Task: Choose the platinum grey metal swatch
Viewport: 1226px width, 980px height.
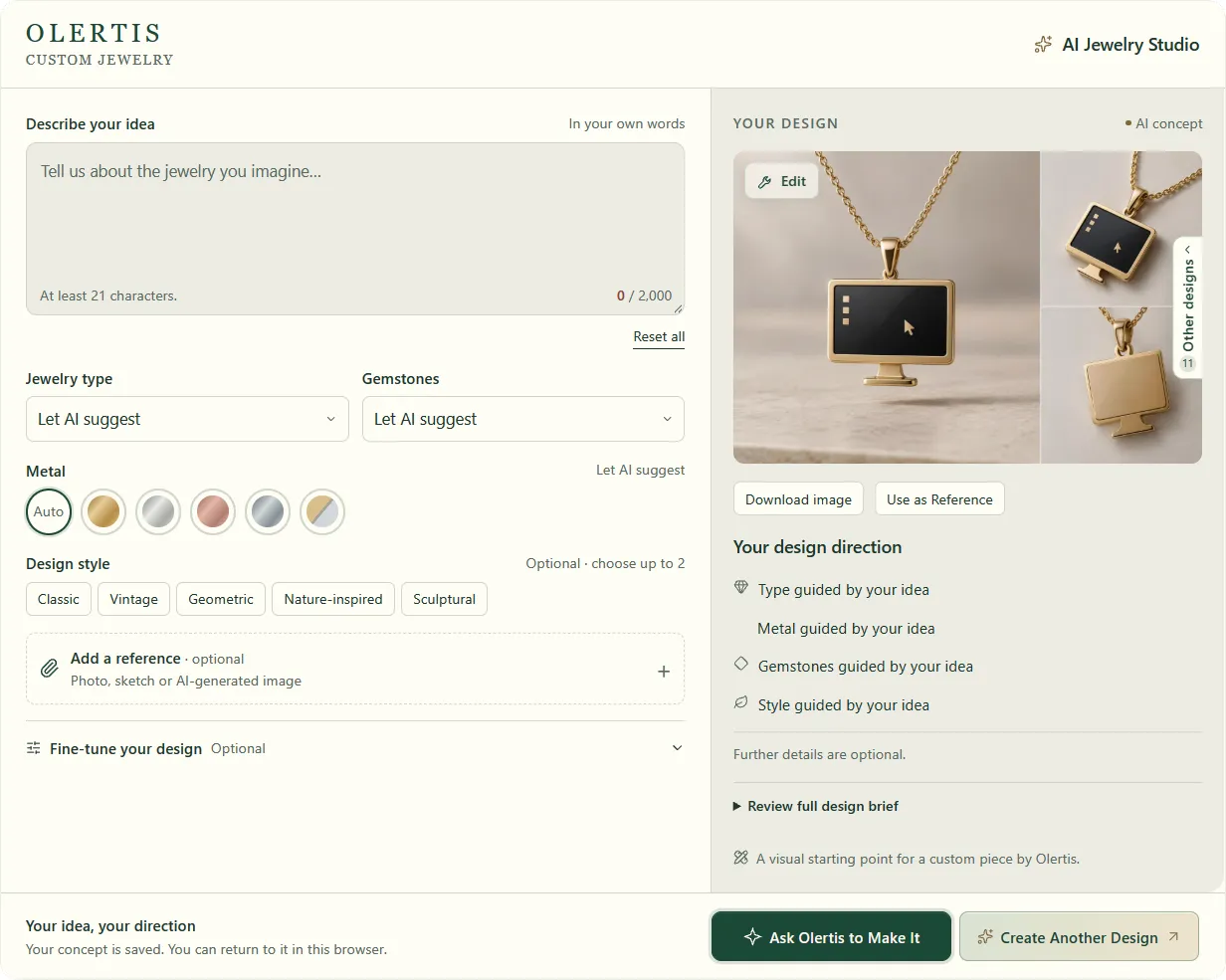Action: click(x=268, y=511)
